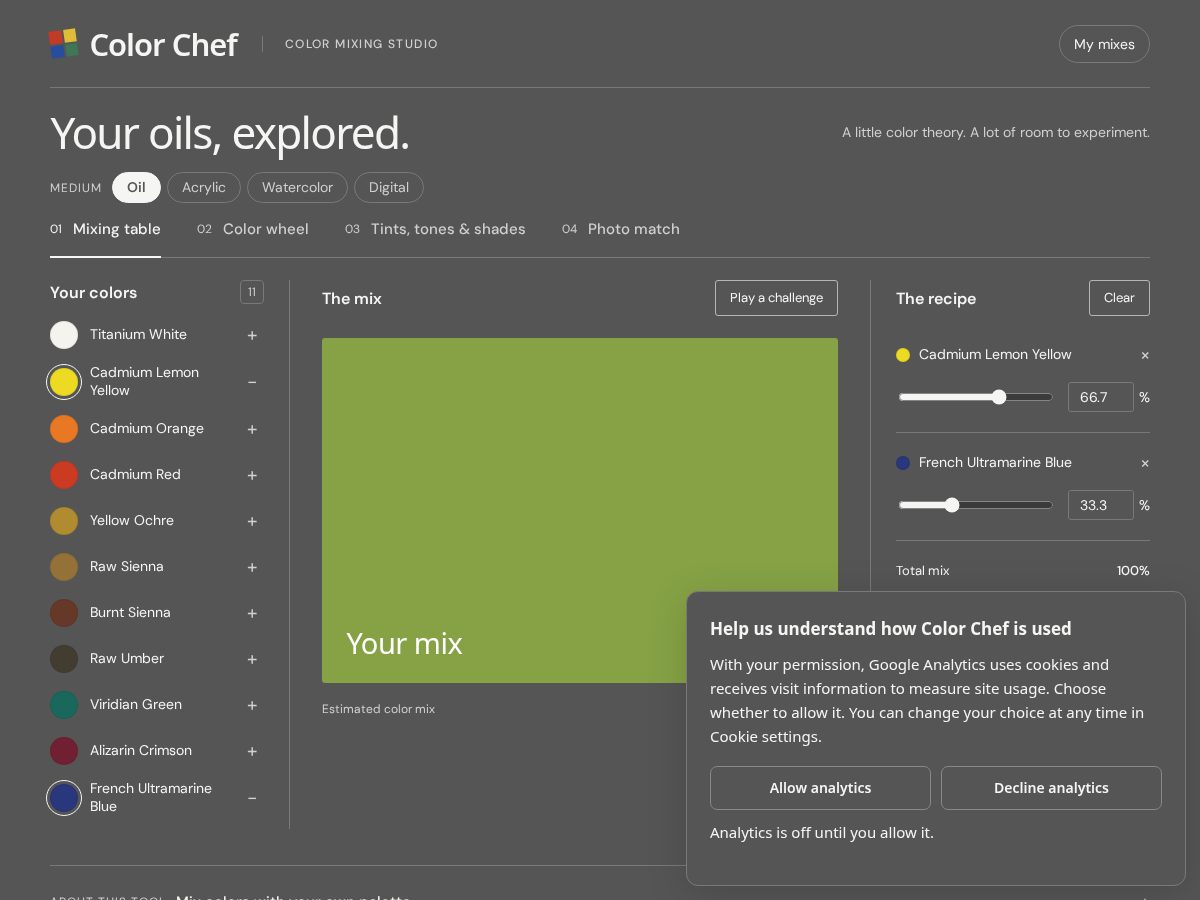Image resolution: width=1200 pixels, height=900 pixels.
Task: Open My mixes
Action: pyautogui.click(x=1104, y=44)
